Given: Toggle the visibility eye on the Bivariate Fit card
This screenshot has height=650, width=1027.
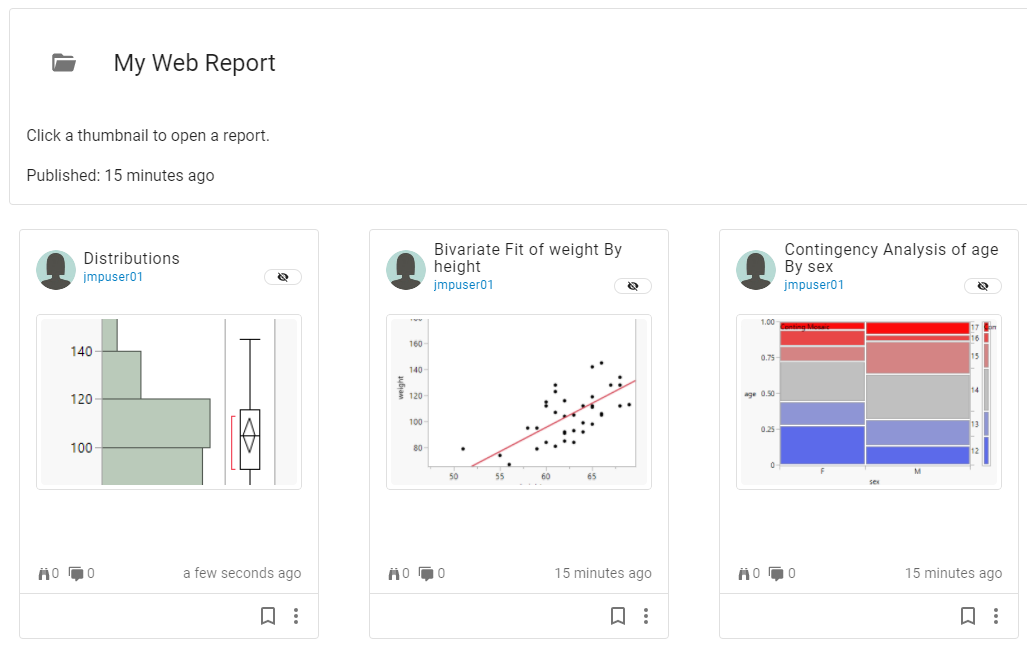Looking at the screenshot, I should coord(632,285).
